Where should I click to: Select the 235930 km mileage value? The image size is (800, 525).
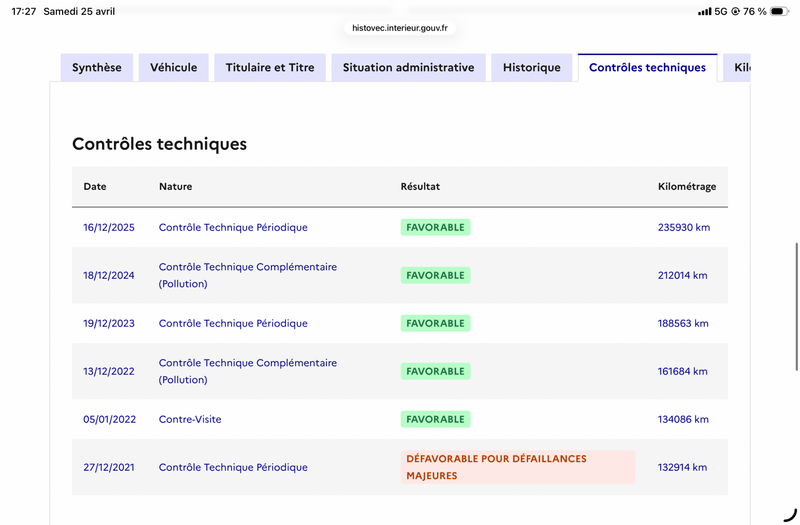click(x=684, y=228)
